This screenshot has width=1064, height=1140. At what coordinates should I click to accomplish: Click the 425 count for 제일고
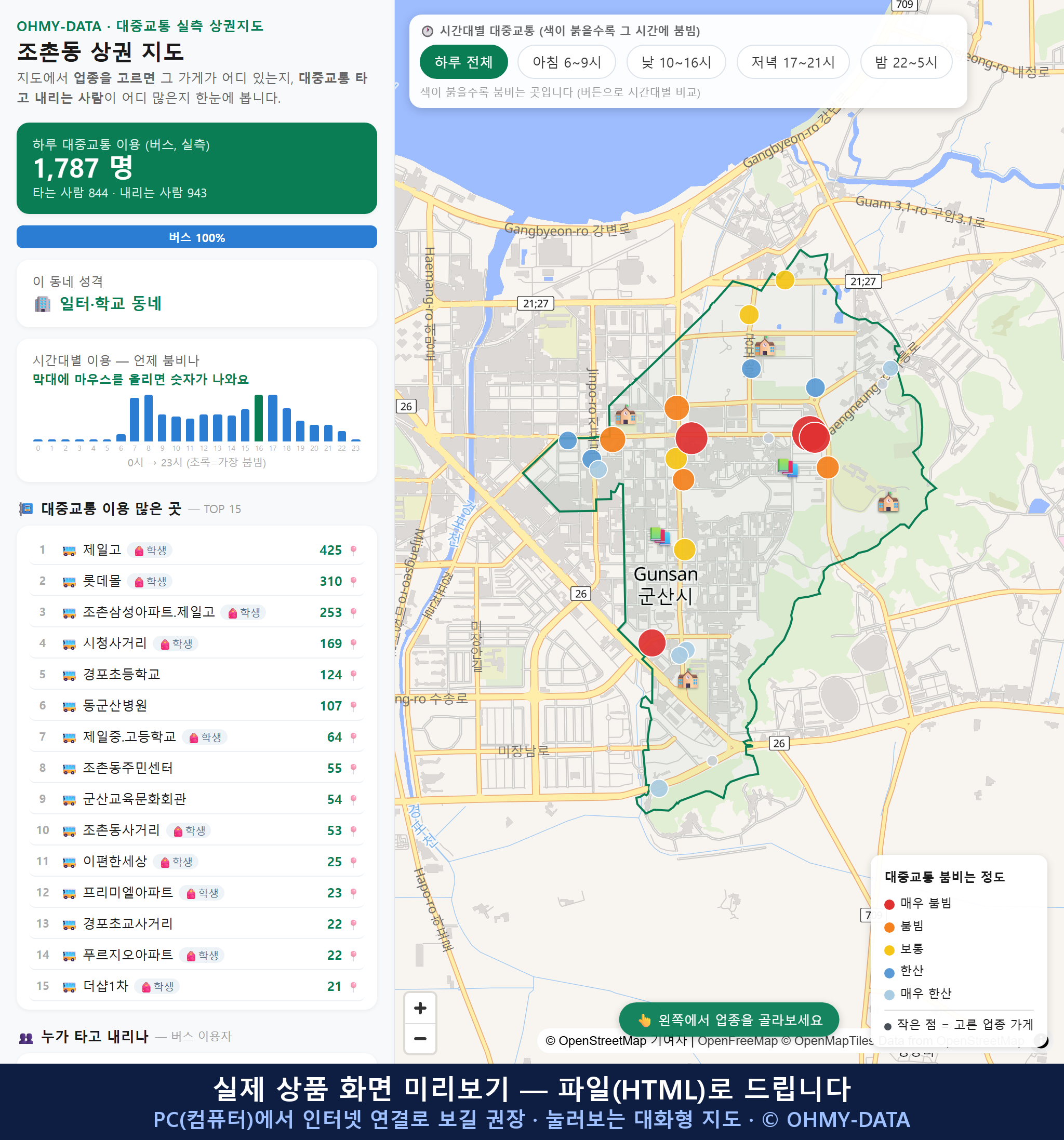(330, 551)
